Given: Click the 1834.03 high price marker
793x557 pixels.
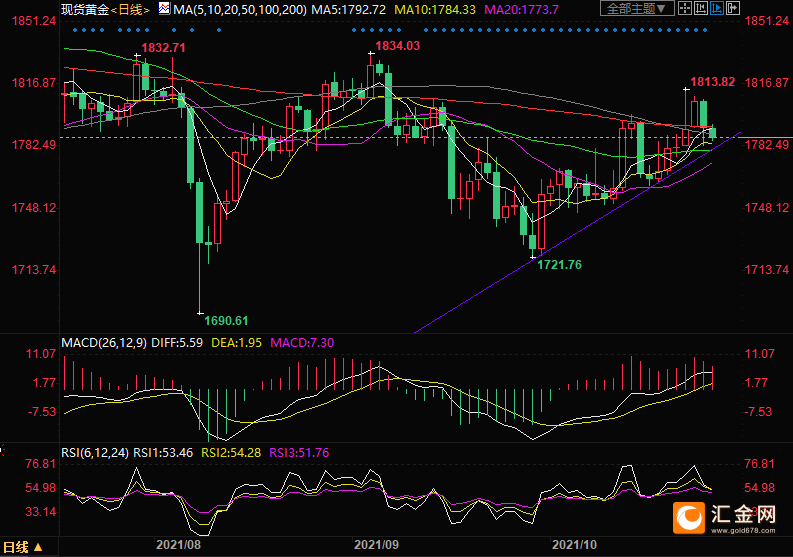Looking at the screenshot, I should (x=398, y=46).
